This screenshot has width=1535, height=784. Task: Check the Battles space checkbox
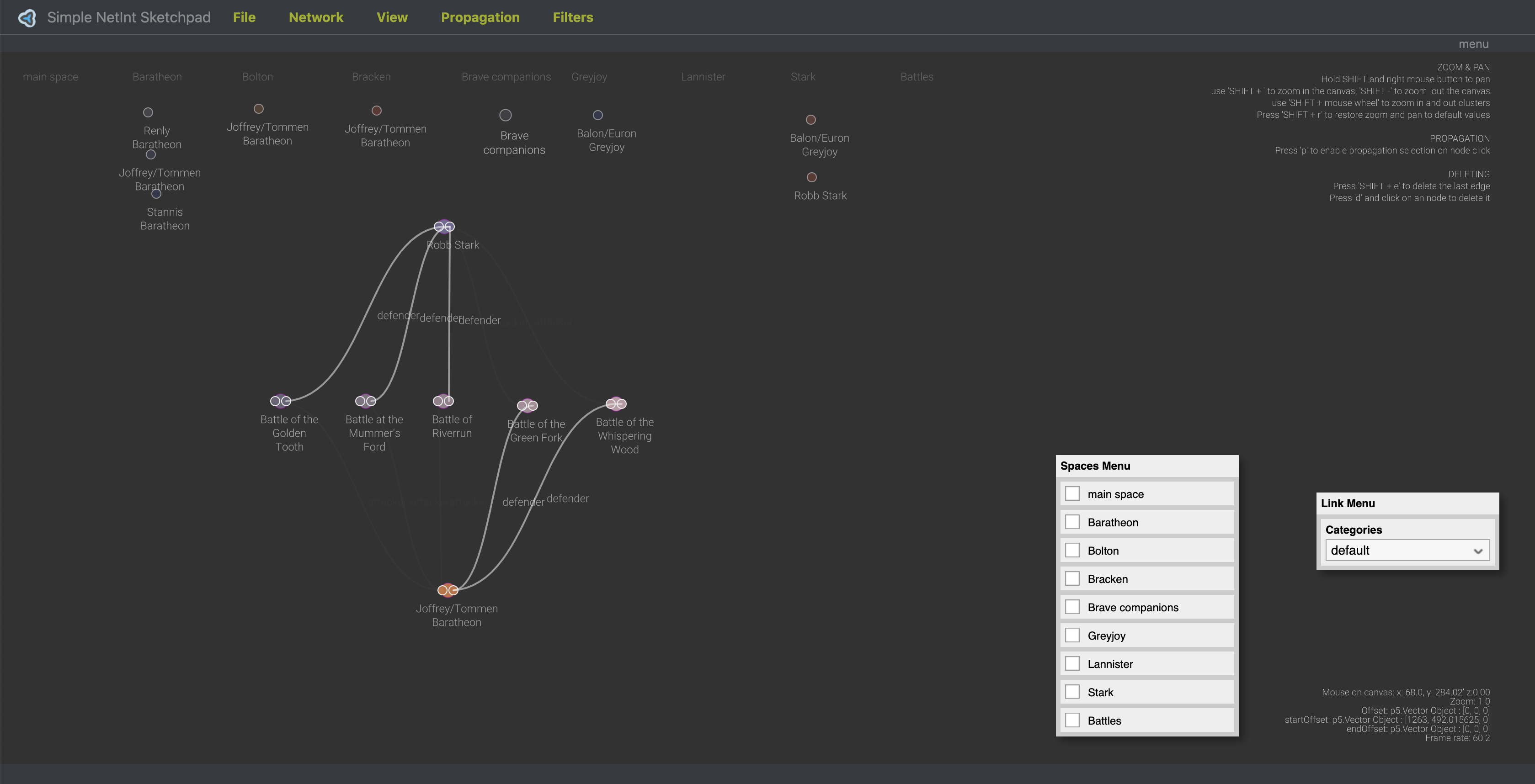pyautogui.click(x=1072, y=720)
